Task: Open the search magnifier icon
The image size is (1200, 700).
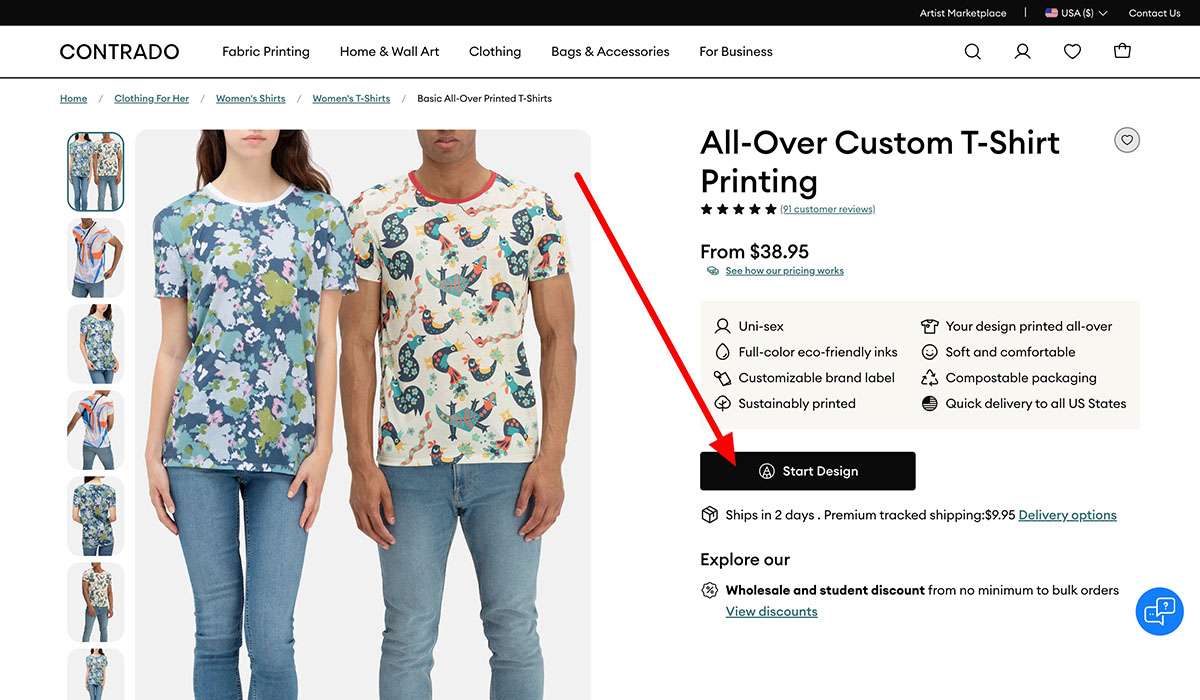Action: click(972, 52)
